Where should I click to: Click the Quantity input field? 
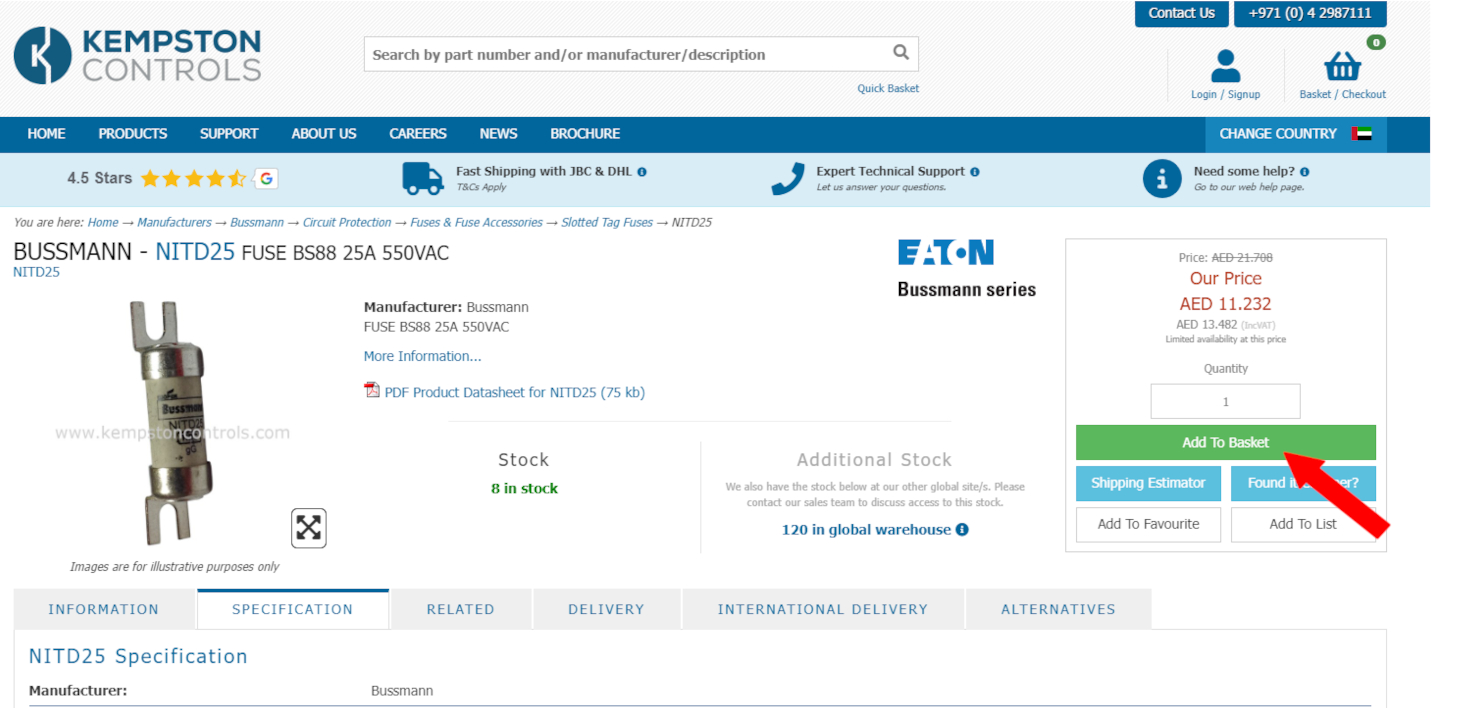coord(1225,401)
